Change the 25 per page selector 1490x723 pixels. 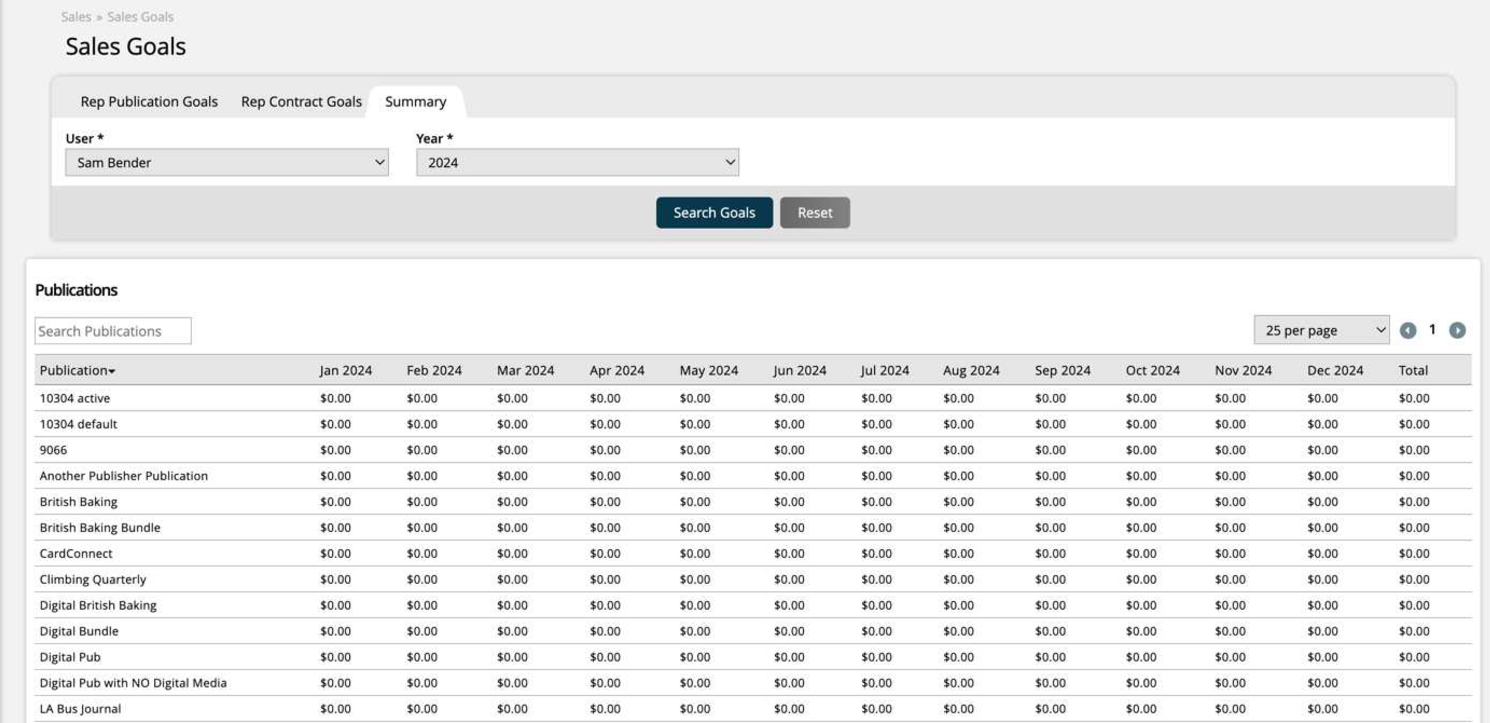pyautogui.click(x=1321, y=330)
